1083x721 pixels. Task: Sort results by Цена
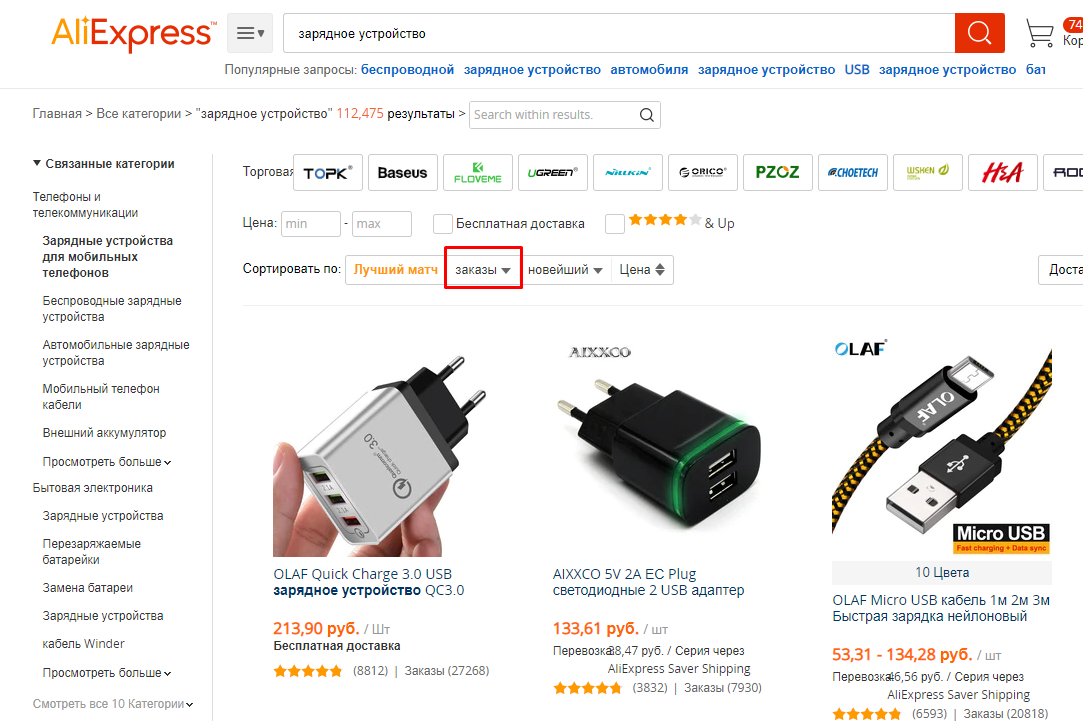[642, 270]
